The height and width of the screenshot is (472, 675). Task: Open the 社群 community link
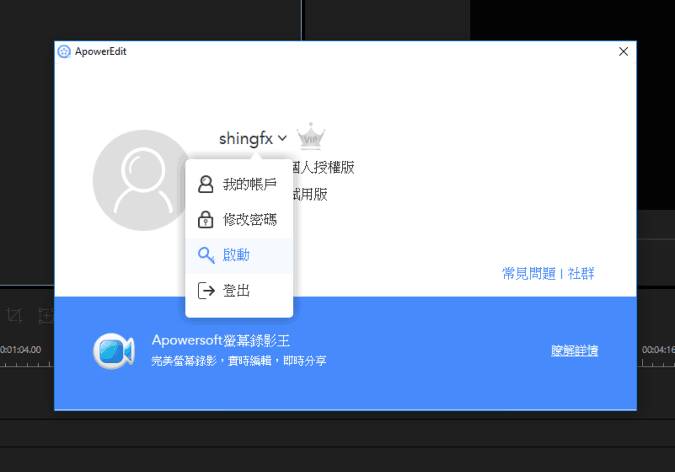click(x=581, y=273)
